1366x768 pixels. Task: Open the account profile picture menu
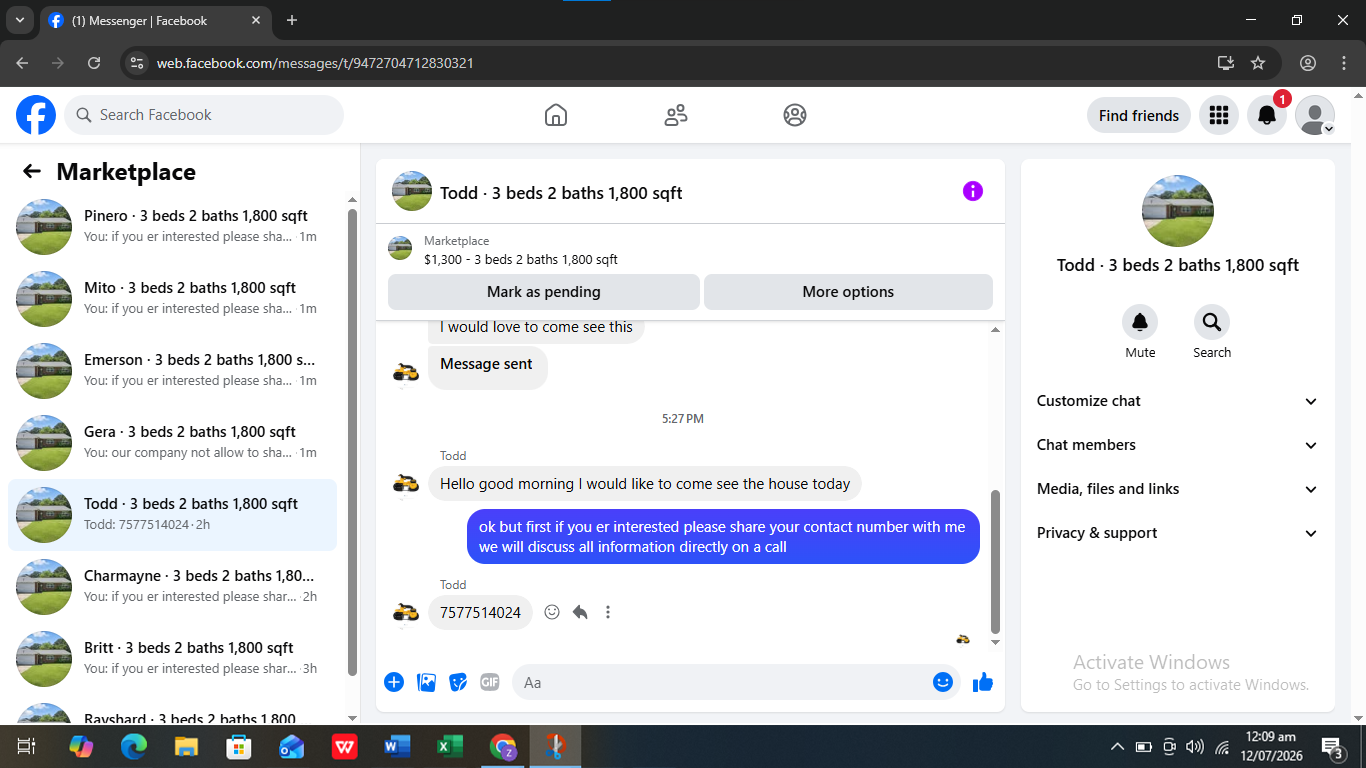(1314, 115)
